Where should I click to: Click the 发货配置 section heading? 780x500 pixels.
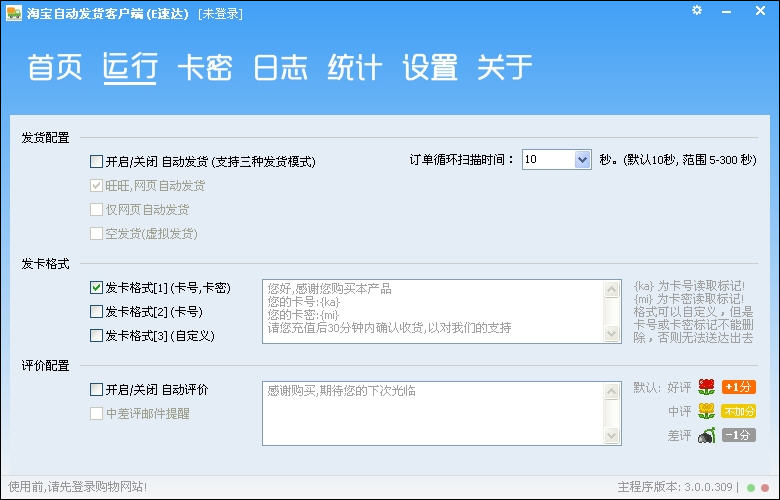[x=45, y=138]
